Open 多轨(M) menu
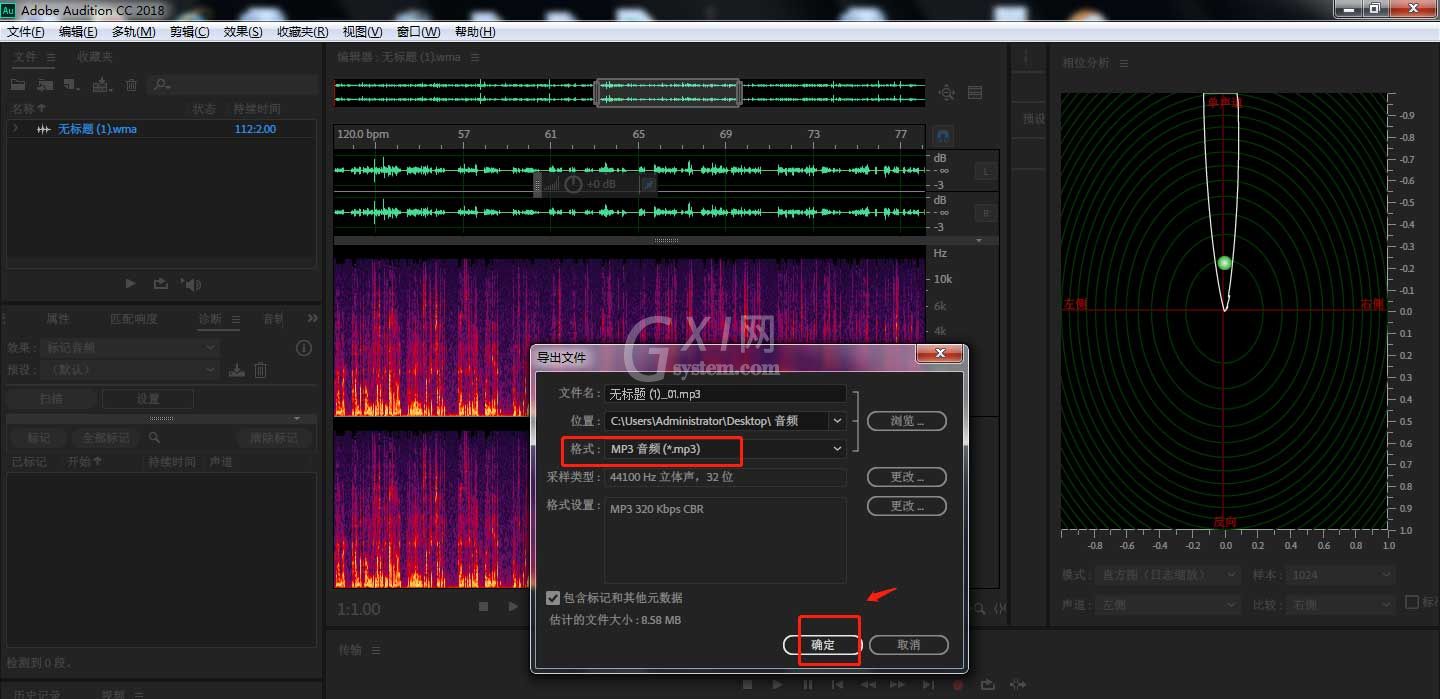Screen dimensions: 1440x699 coord(133,32)
